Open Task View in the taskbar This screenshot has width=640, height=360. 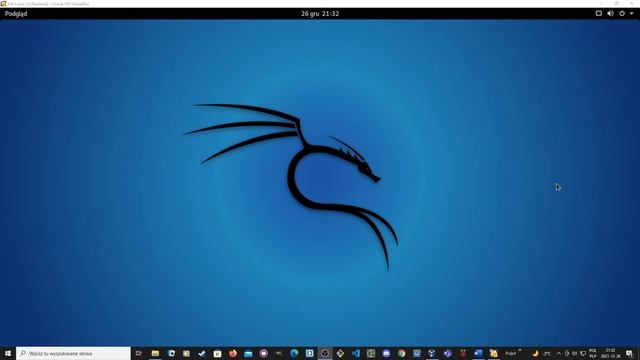tap(139, 353)
